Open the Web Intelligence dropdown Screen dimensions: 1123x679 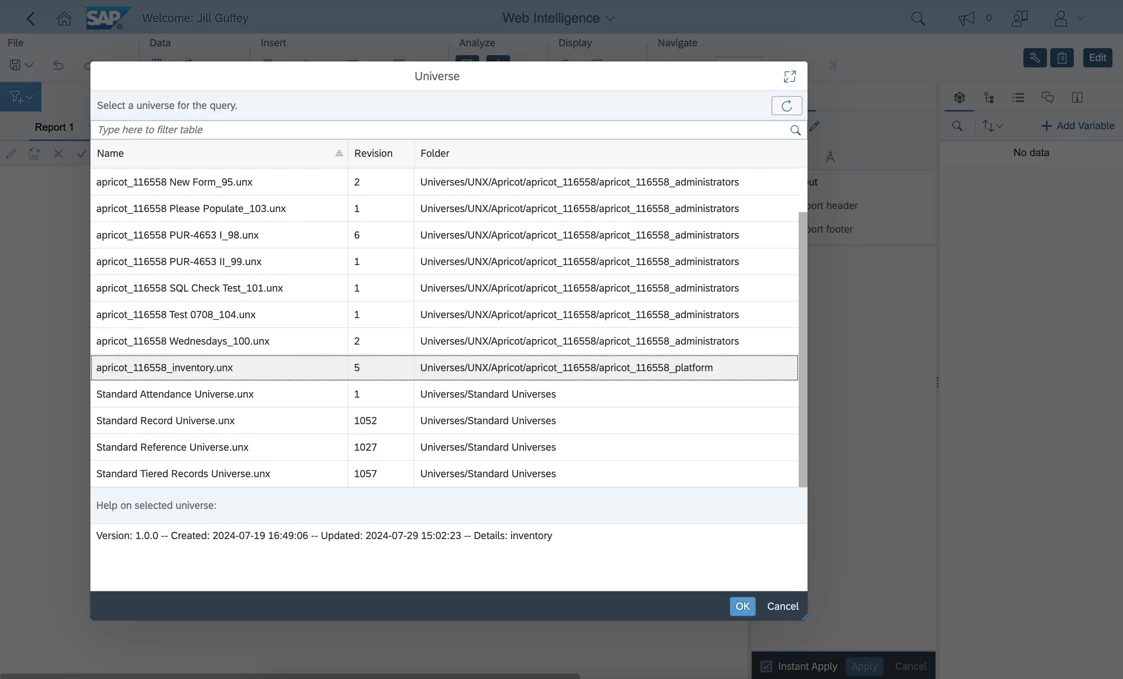pyautogui.click(x=558, y=18)
